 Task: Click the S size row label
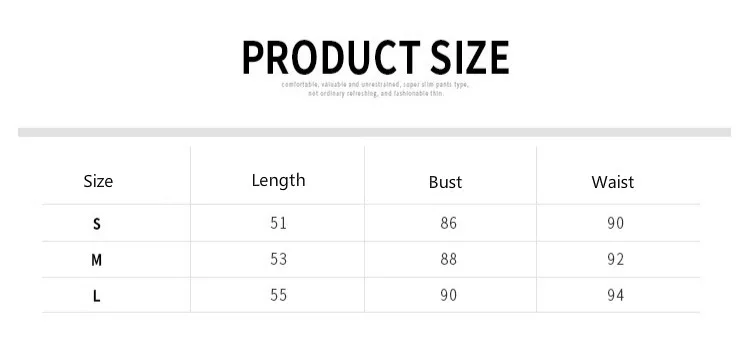(97, 223)
